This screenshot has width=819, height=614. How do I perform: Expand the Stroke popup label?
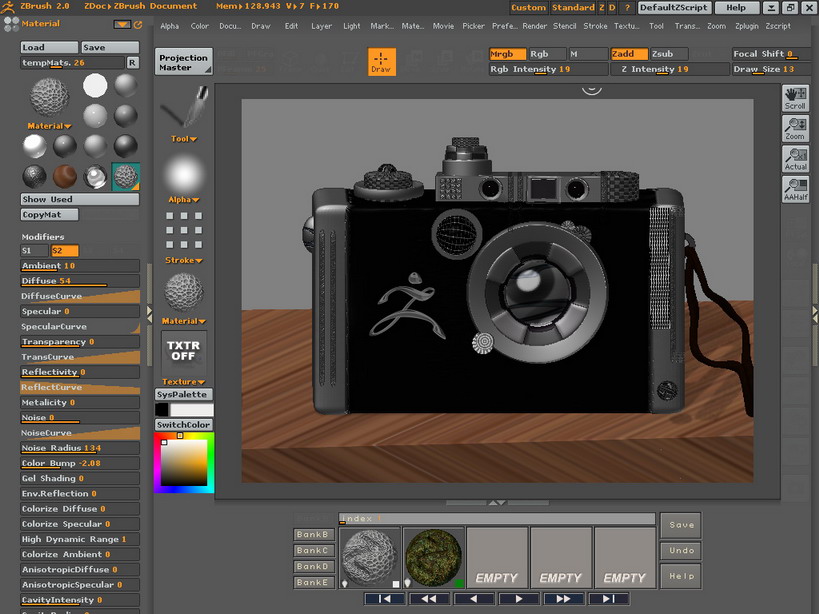(x=184, y=260)
